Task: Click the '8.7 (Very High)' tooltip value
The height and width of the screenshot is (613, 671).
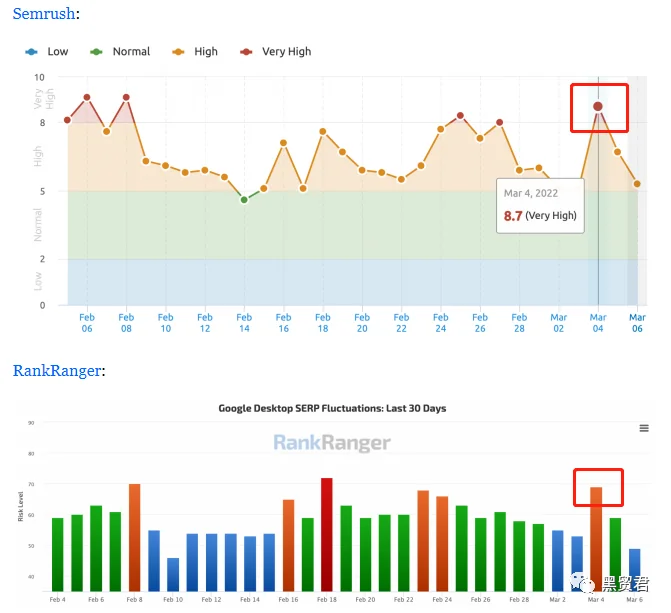Action: pyautogui.click(x=540, y=216)
